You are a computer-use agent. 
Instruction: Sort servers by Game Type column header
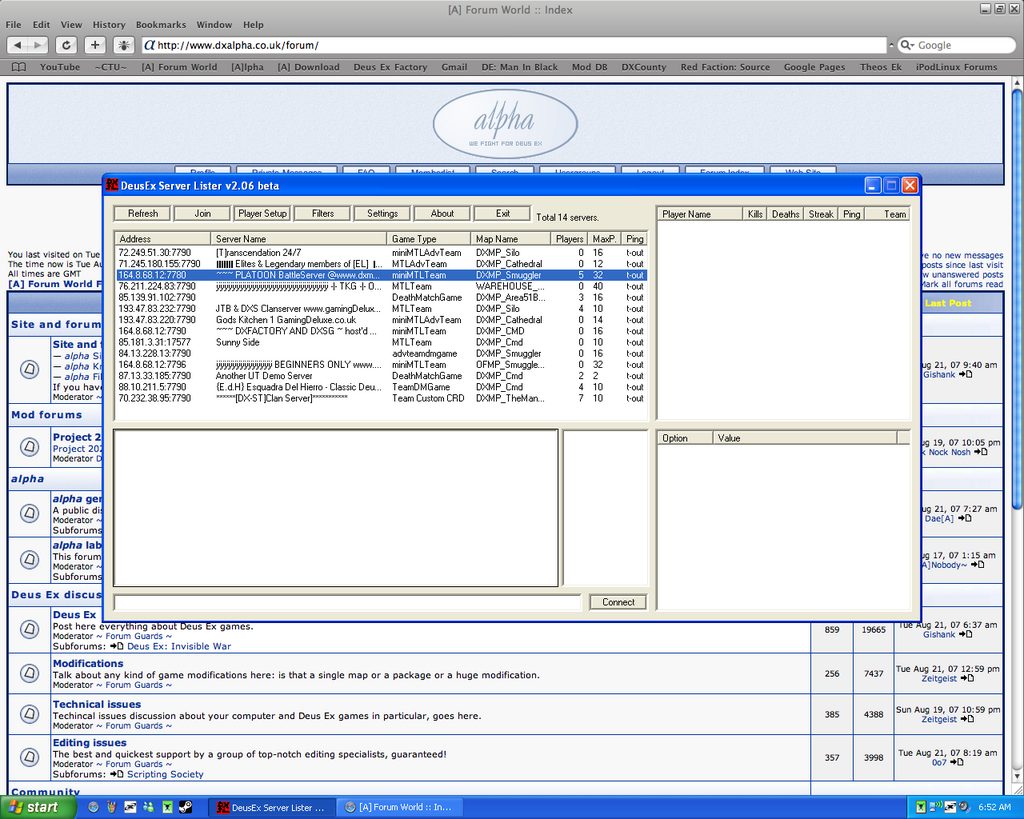[x=428, y=239]
